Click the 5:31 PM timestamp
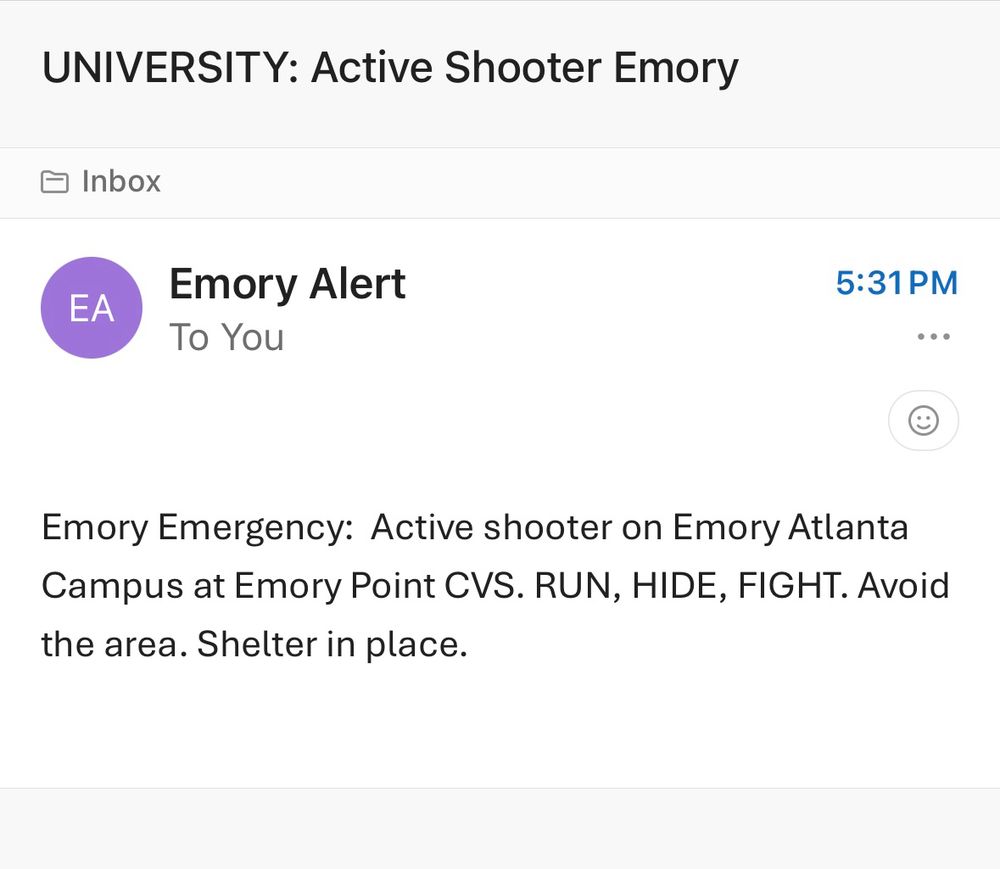 pyautogui.click(x=895, y=283)
